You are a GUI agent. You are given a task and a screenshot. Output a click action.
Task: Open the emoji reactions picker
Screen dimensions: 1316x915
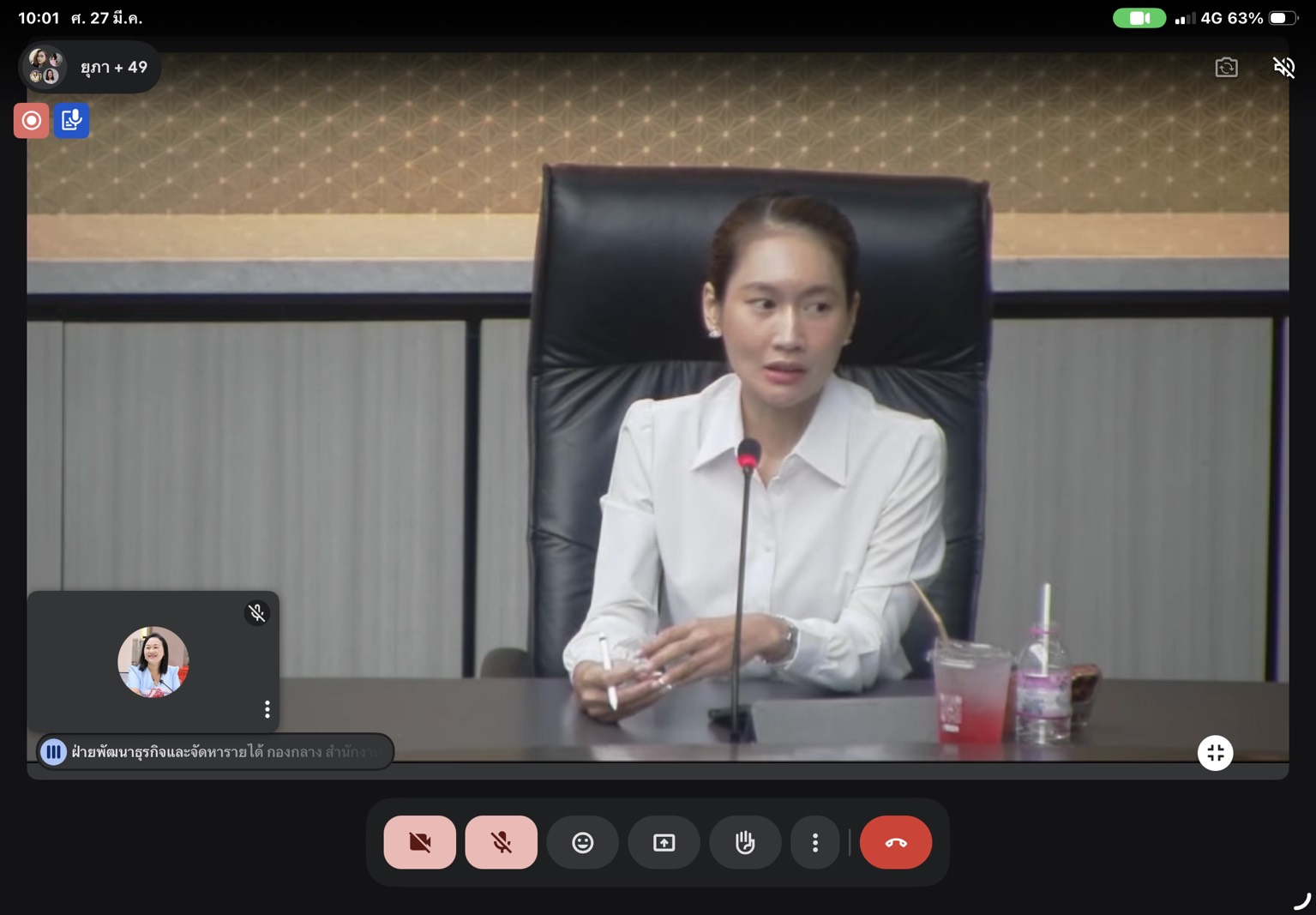583,842
